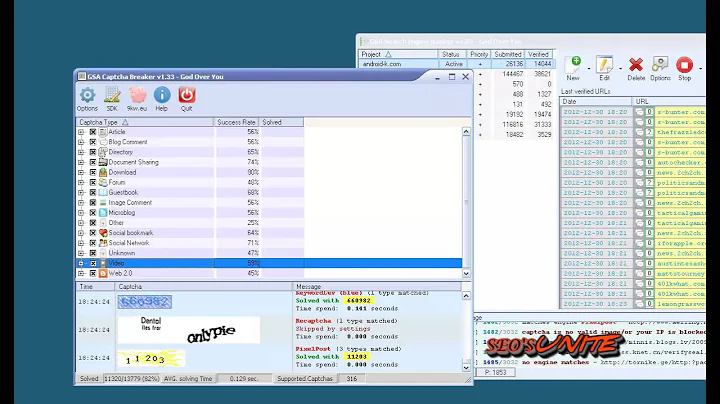Click the Message column header
This screenshot has width=720, height=404.
(x=377, y=286)
